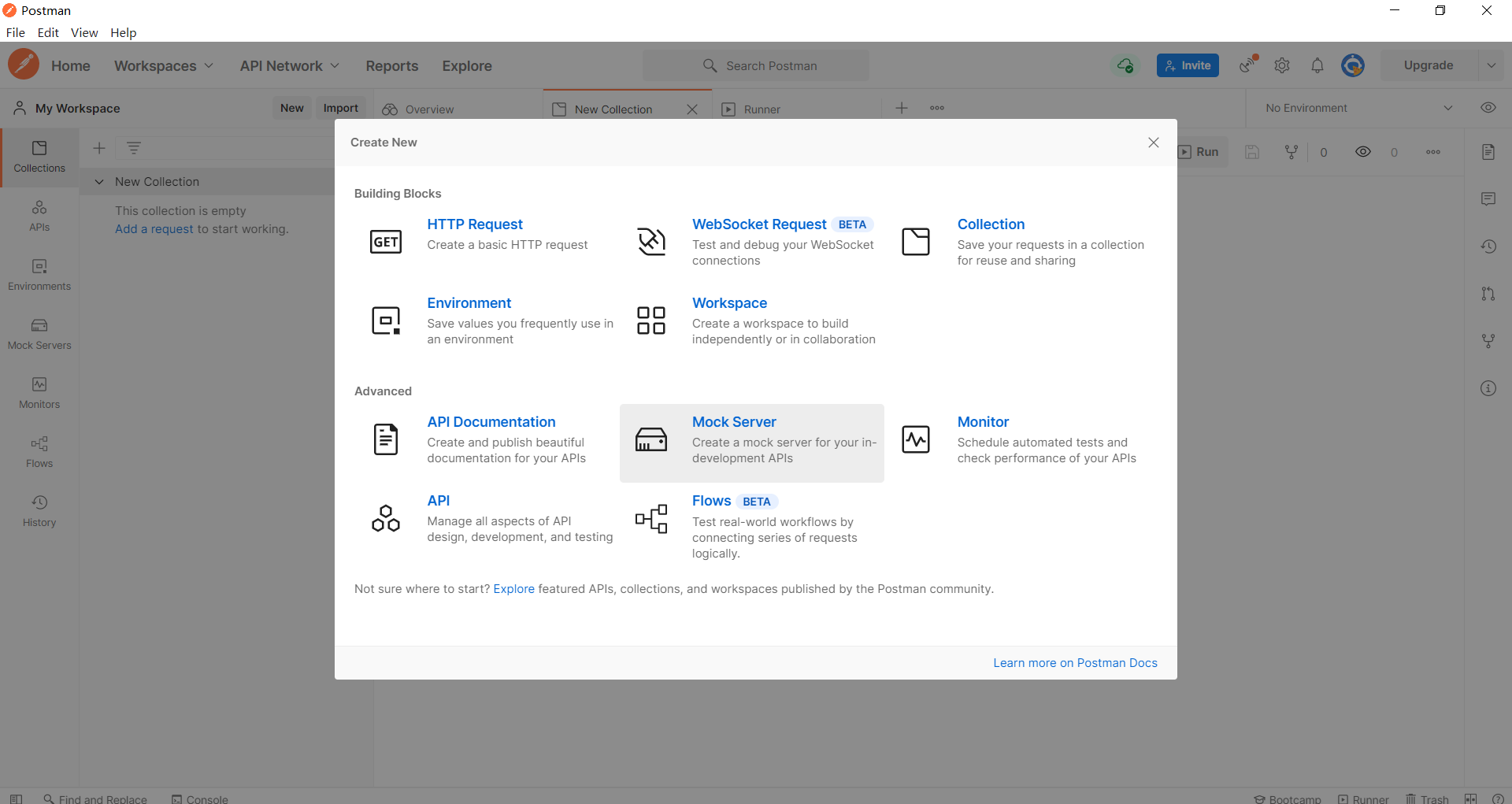1512x804 pixels.
Task: Open the File menu
Action: pos(16,33)
